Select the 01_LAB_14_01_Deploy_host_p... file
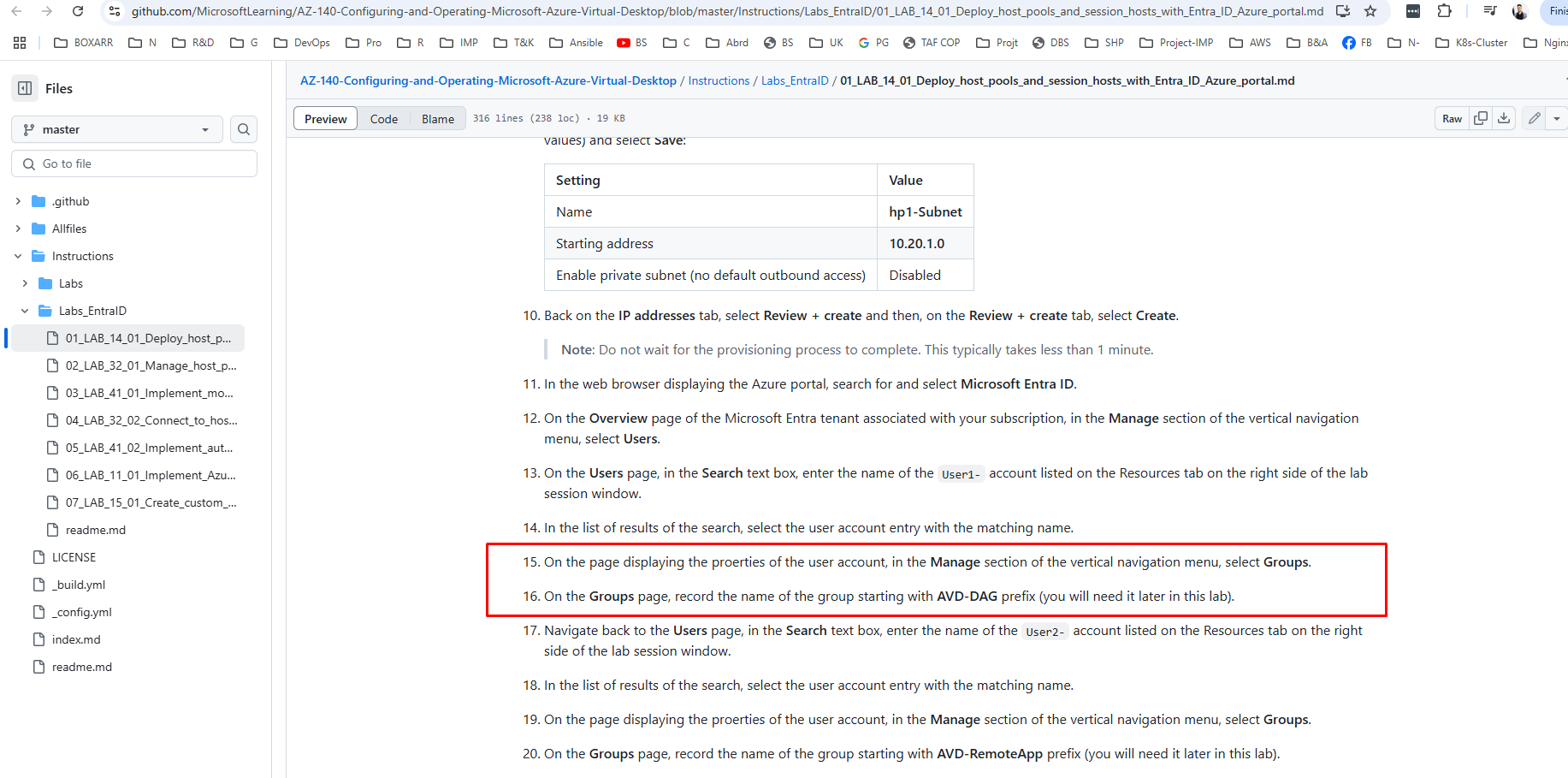This screenshot has width=1568, height=778. pos(128,338)
